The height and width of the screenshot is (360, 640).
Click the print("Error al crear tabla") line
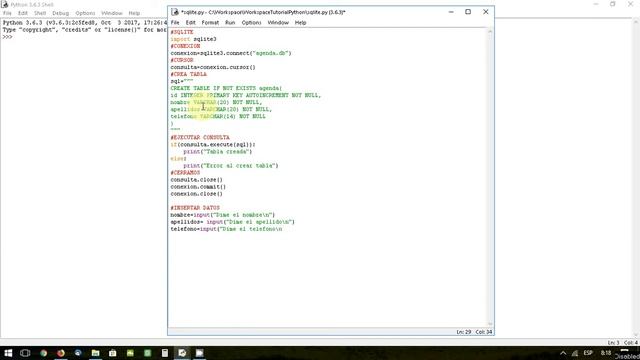coord(231,166)
